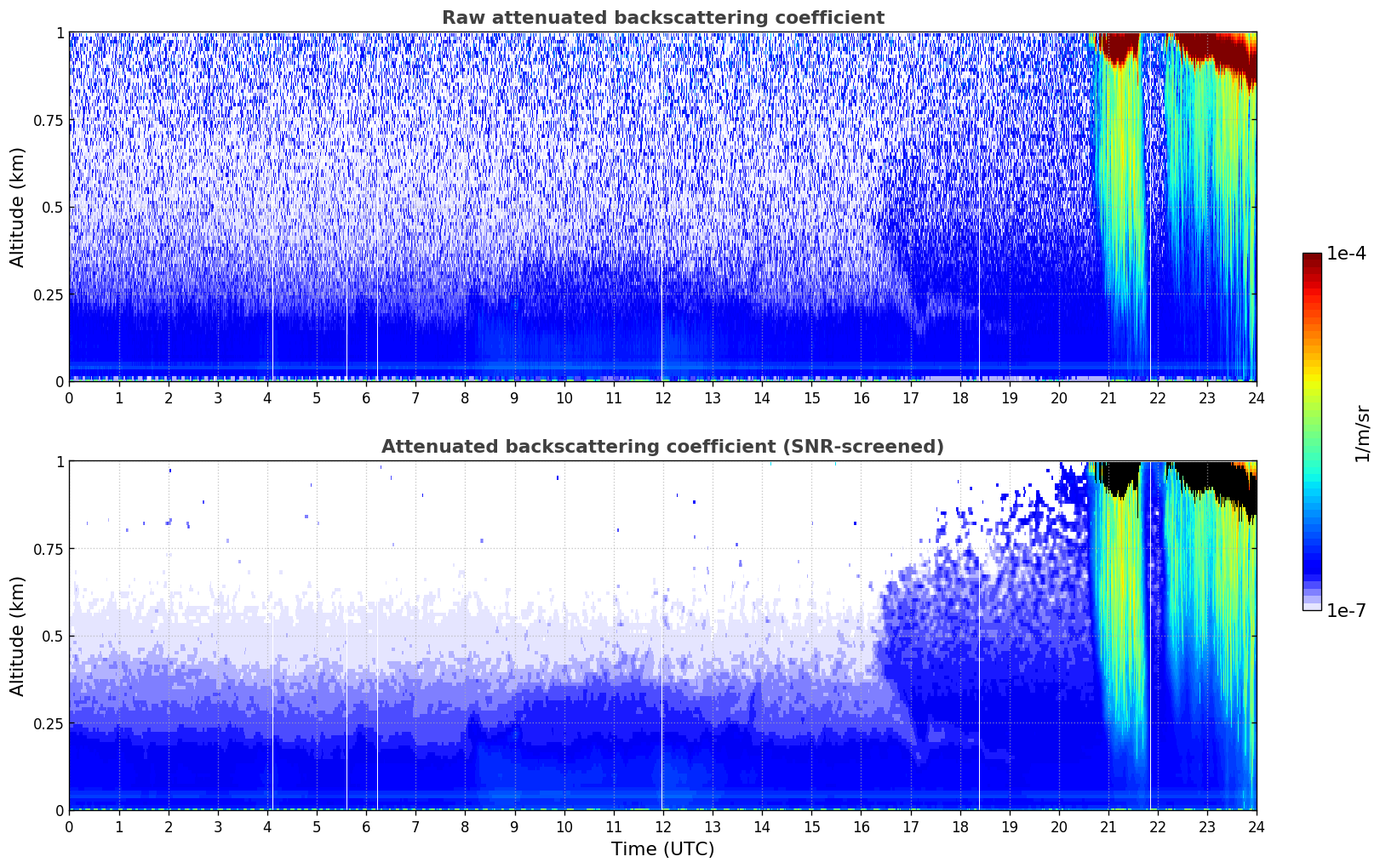
Task: Click hour "24" on the raw plot's time axis
Action: point(1257,397)
